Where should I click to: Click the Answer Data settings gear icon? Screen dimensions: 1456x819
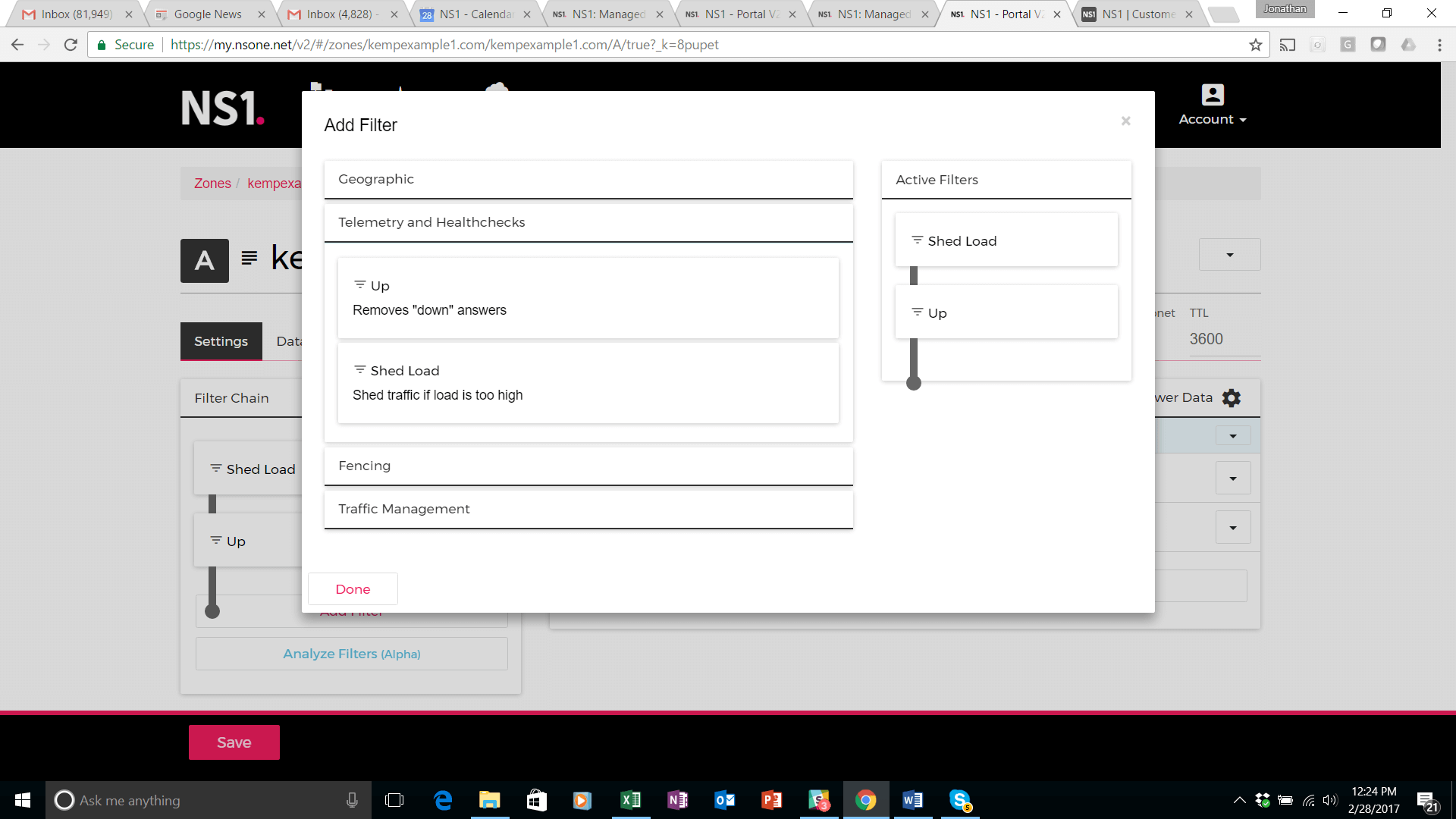[1232, 398]
